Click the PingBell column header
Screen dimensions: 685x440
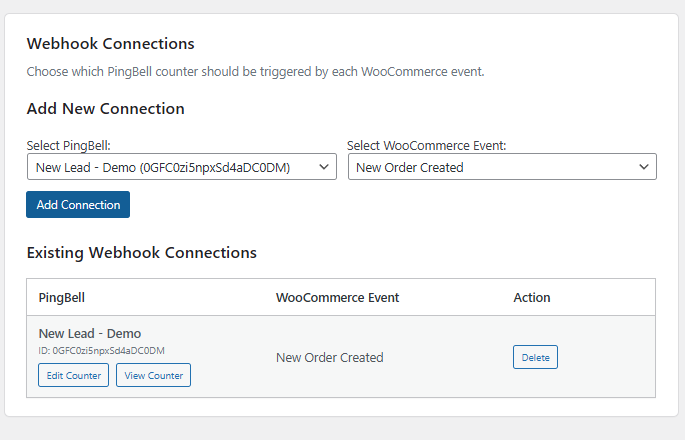[62, 297]
